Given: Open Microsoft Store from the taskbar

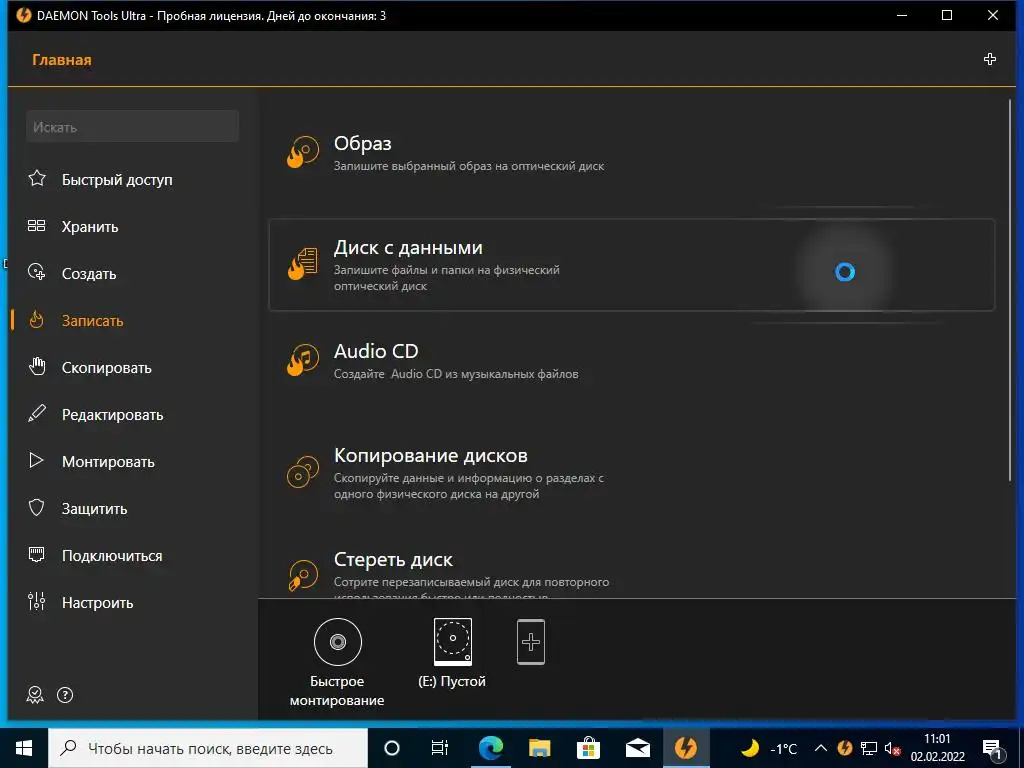Looking at the screenshot, I should (x=588, y=748).
